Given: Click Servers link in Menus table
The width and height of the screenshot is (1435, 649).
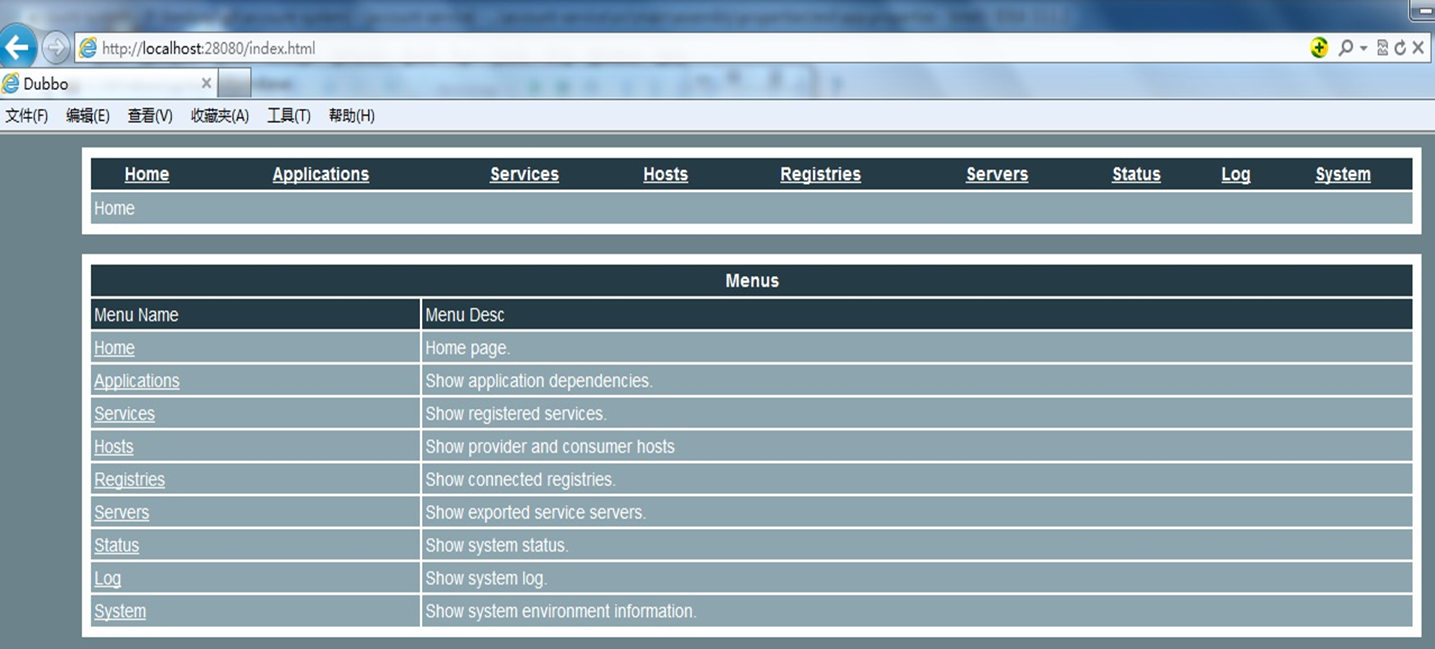Looking at the screenshot, I should pos(122,513).
